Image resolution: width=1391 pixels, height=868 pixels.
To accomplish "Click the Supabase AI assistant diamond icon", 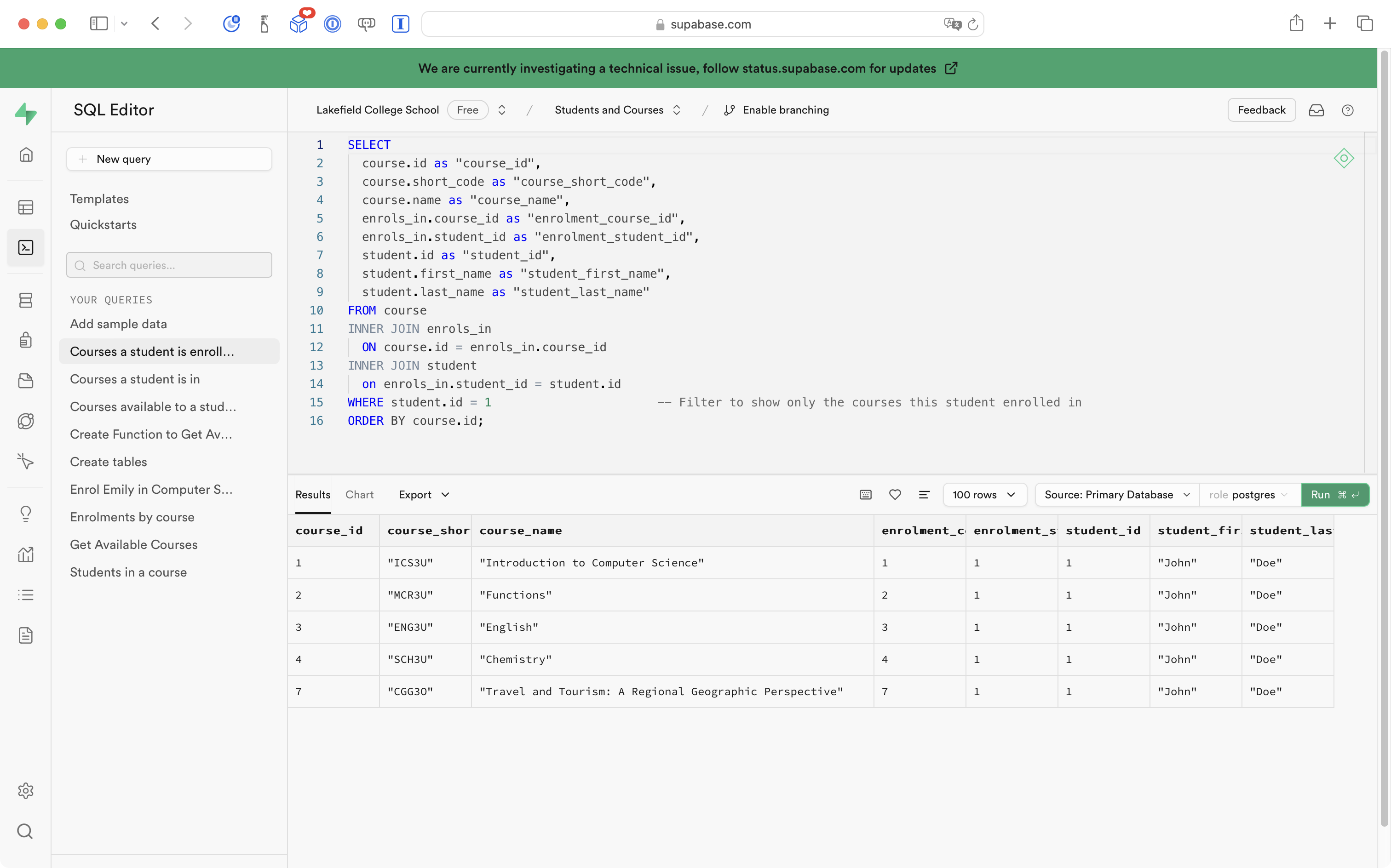I will coord(1343,159).
